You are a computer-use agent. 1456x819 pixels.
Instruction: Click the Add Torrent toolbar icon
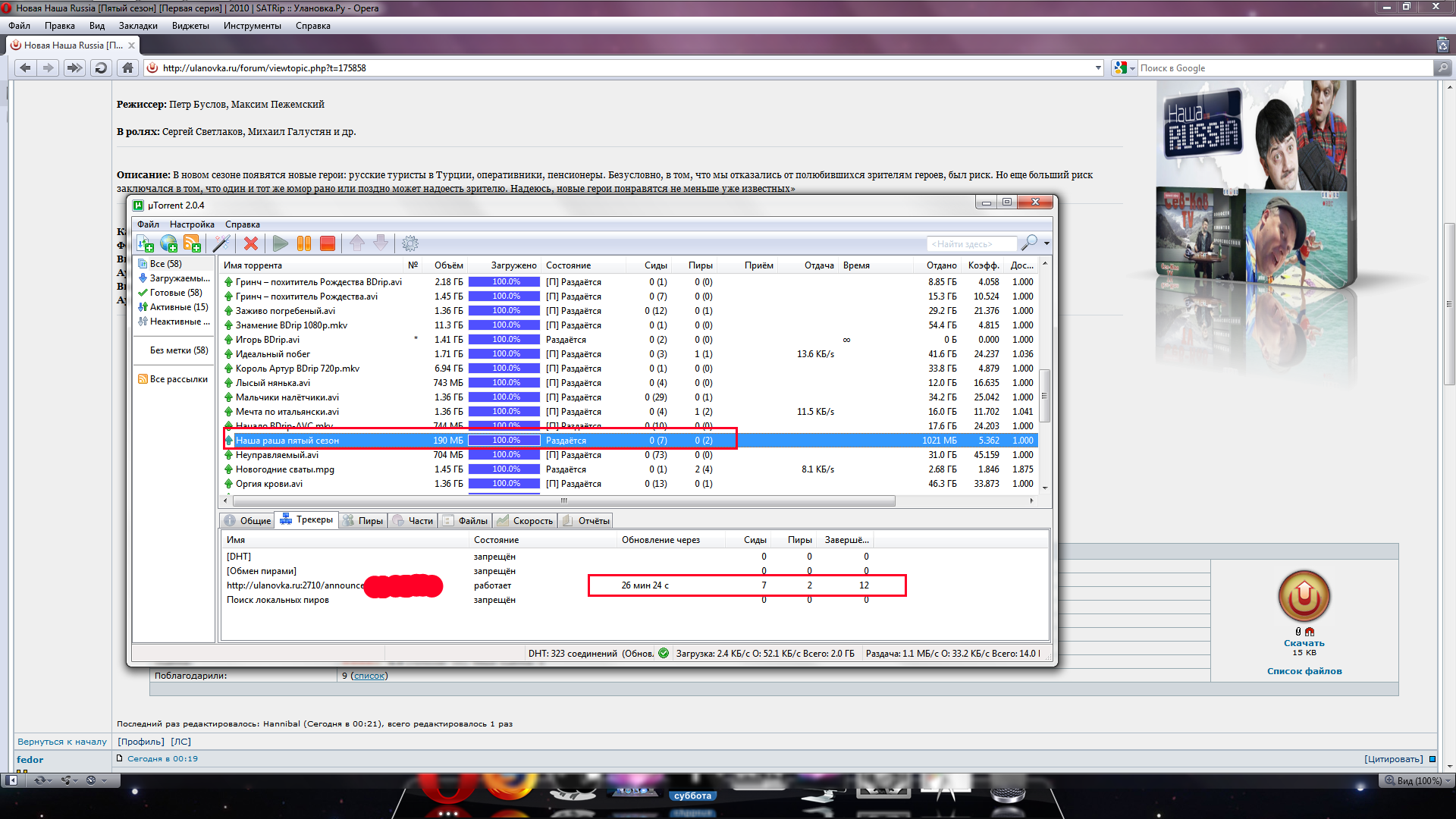tap(145, 243)
